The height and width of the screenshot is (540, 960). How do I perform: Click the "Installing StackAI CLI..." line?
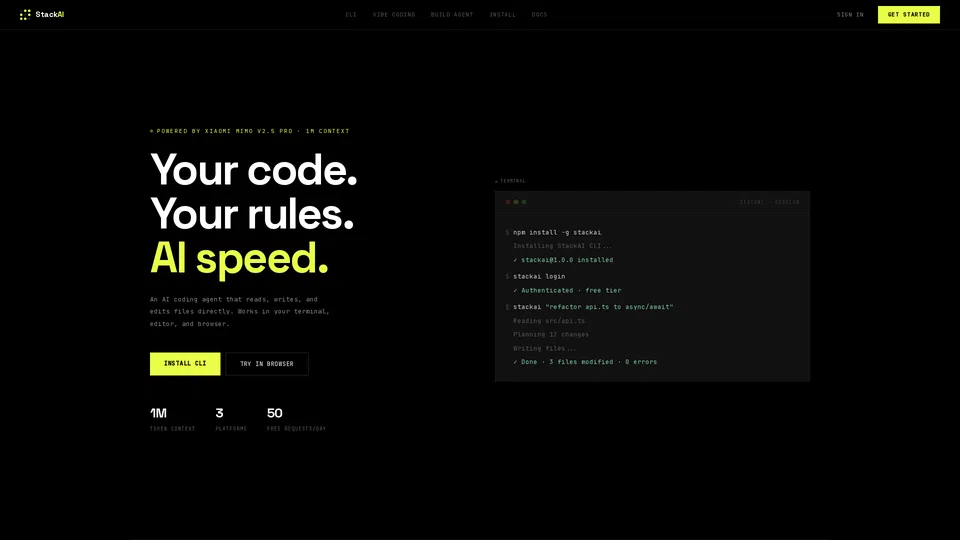click(x=562, y=246)
